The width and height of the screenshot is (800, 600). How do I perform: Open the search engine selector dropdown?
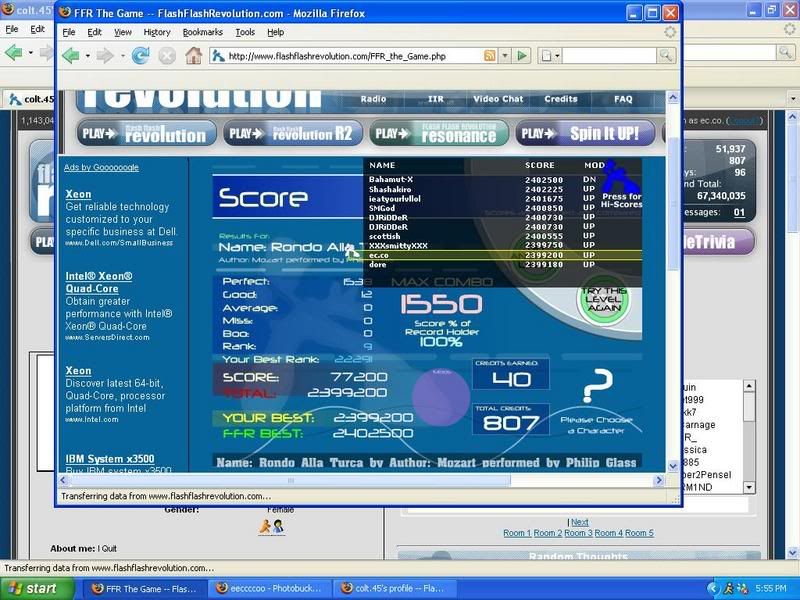(x=551, y=56)
